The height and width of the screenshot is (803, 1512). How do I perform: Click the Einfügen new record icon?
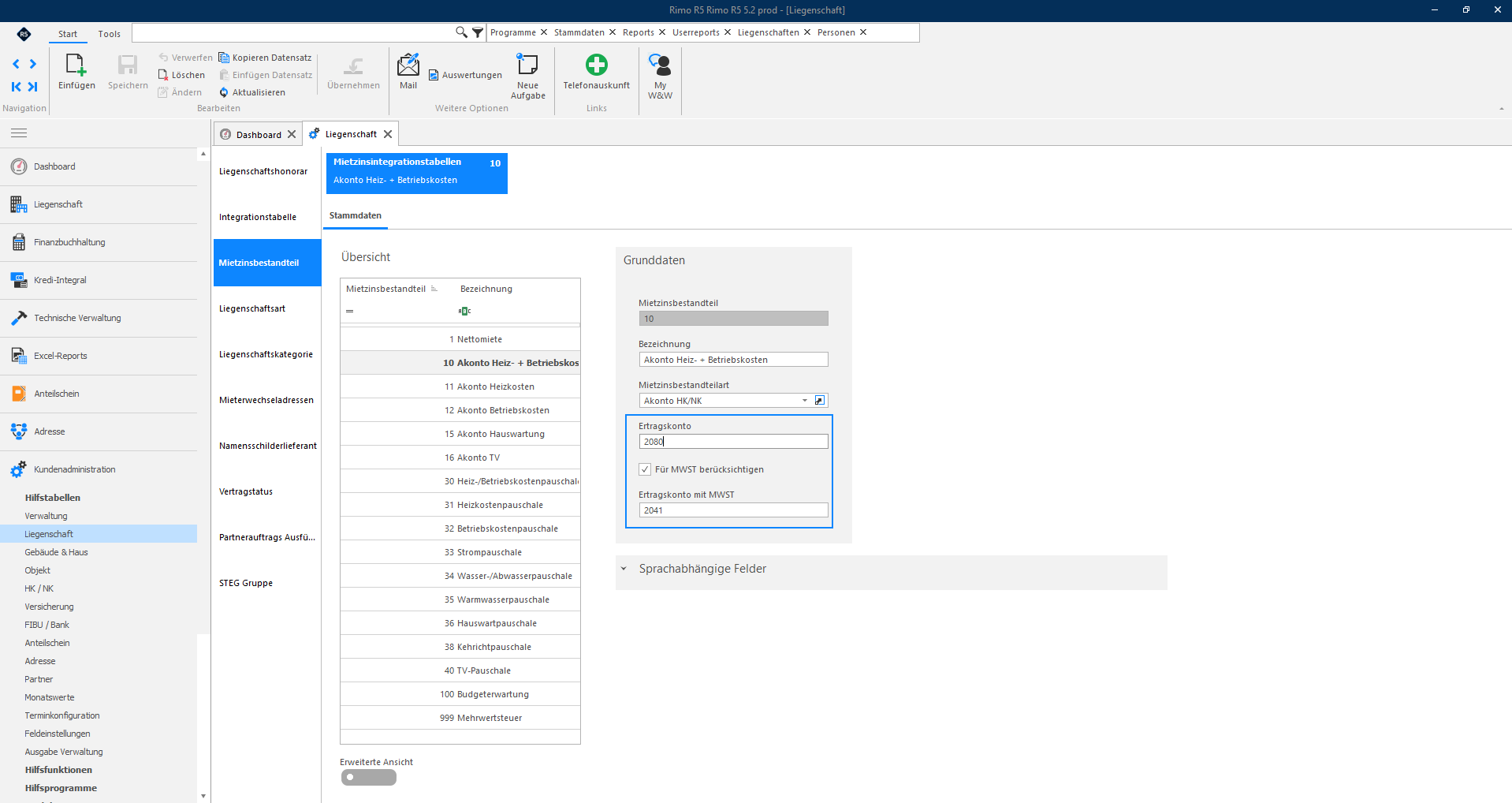[x=76, y=65]
